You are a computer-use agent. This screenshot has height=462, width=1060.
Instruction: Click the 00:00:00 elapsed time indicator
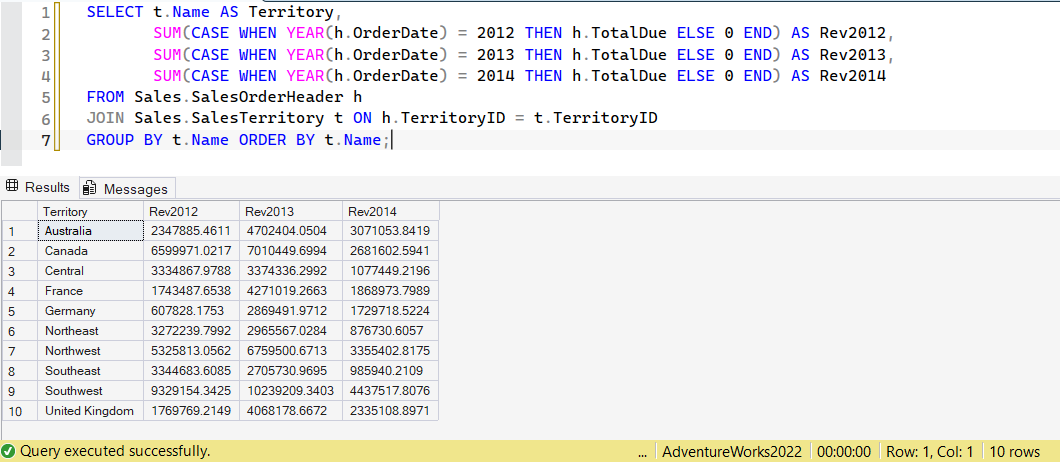(843, 451)
